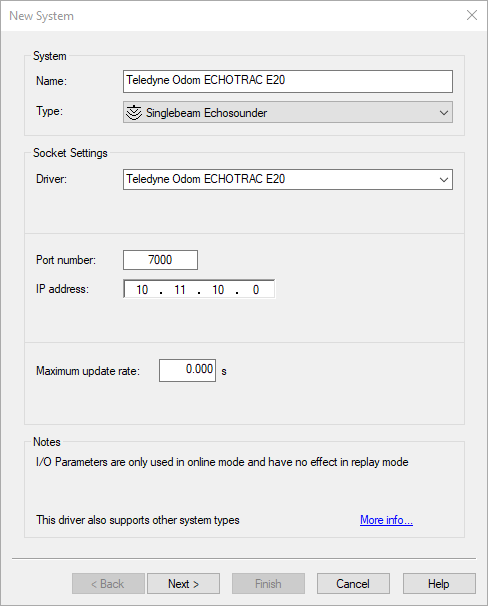Click the 'New System' title text
The height and width of the screenshot is (606, 488).
(x=41, y=16)
